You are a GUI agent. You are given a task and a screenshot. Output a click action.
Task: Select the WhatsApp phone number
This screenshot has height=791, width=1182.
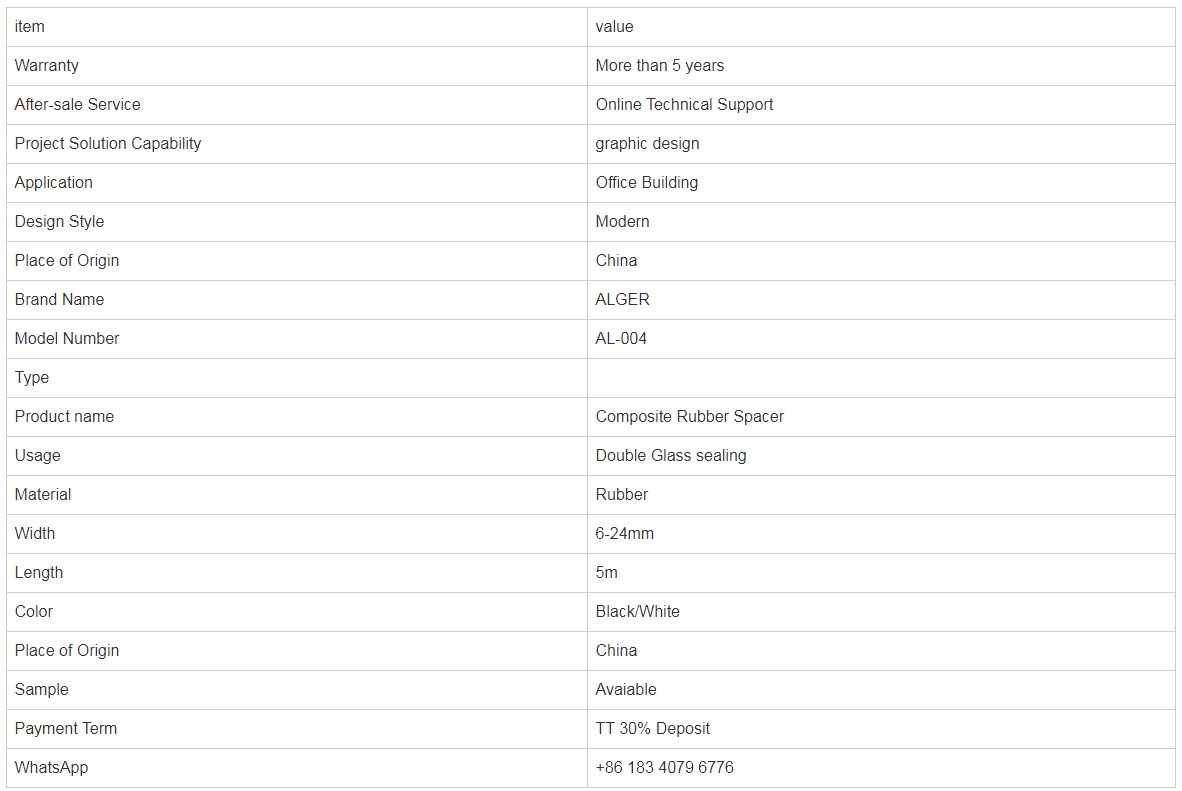point(665,768)
